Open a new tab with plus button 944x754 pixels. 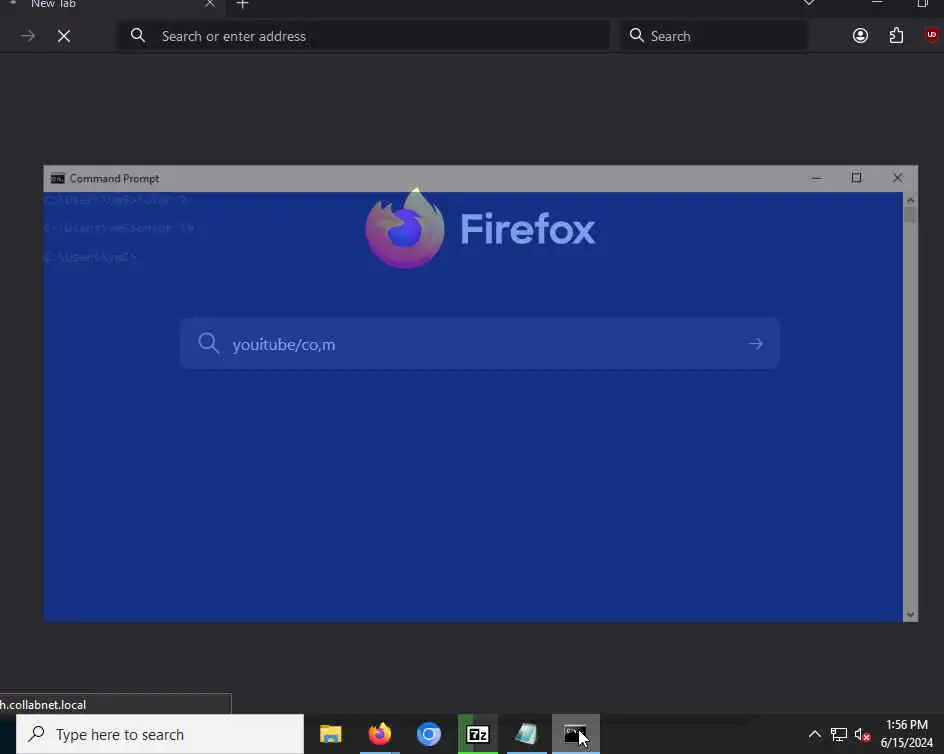coord(242,5)
